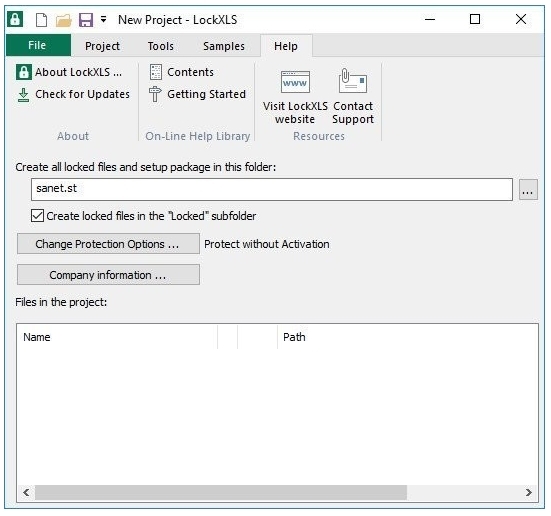Viewport: 551px width, 516px height.
Task: Save the project with the floppy disk icon
Action: pyautogui.click(x=86, y=20)
